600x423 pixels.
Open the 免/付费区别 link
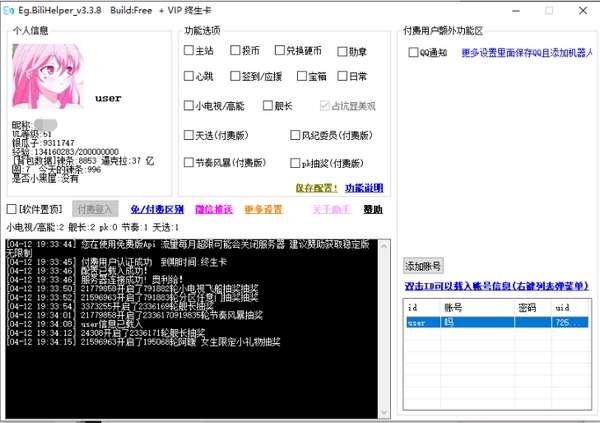(x=157, y=209)
